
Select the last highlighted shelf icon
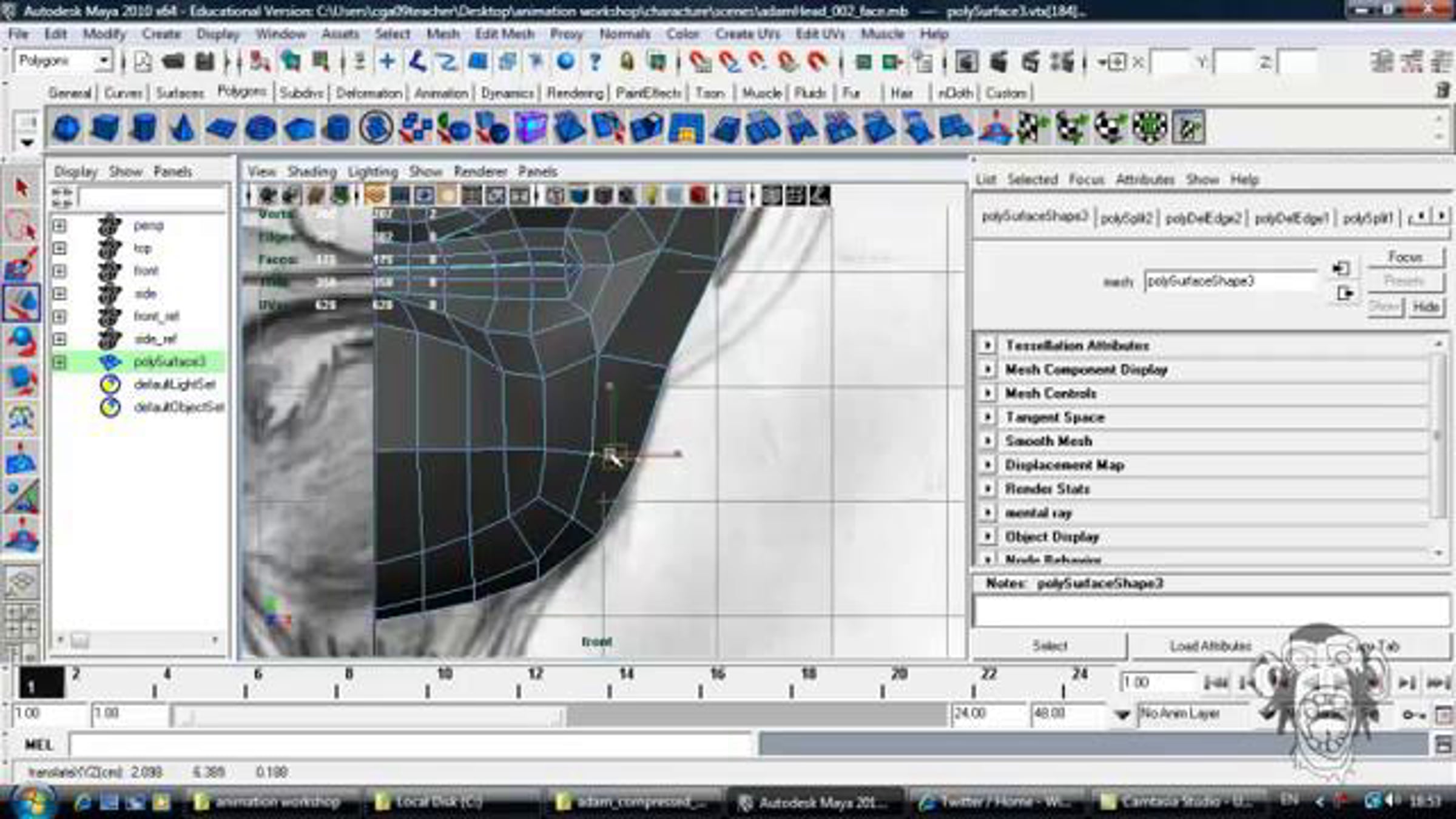pyautogui.click(x=1188, y=128)
